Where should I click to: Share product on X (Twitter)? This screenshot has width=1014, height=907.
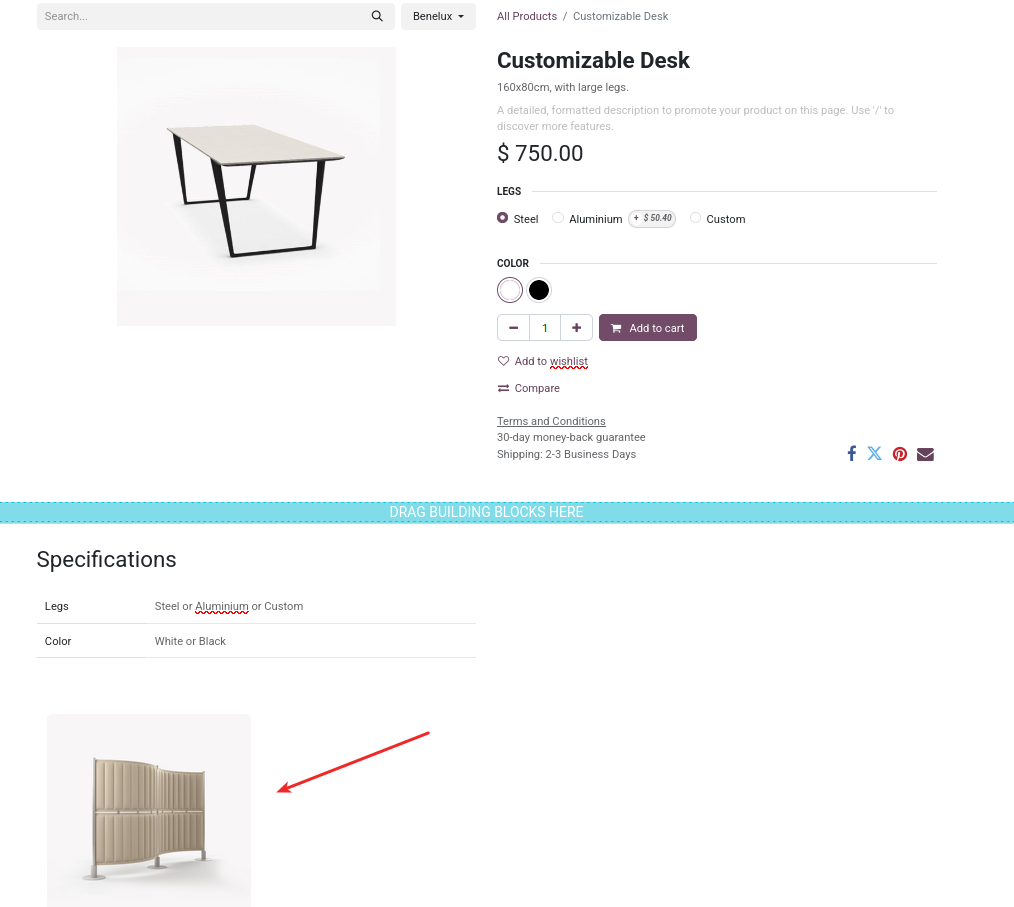(x=875, y=454)
